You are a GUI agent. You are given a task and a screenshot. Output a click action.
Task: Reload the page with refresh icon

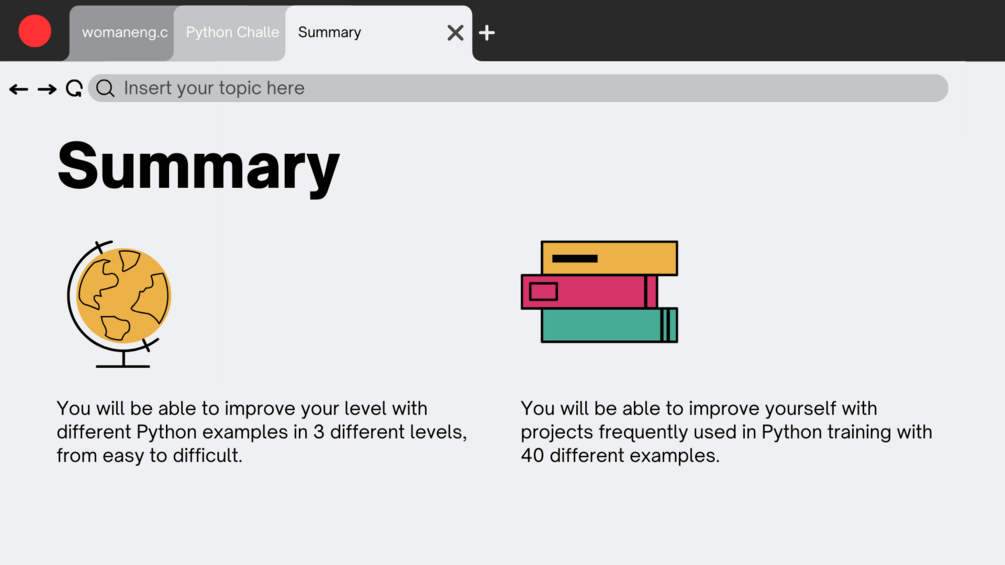point(74,88)
